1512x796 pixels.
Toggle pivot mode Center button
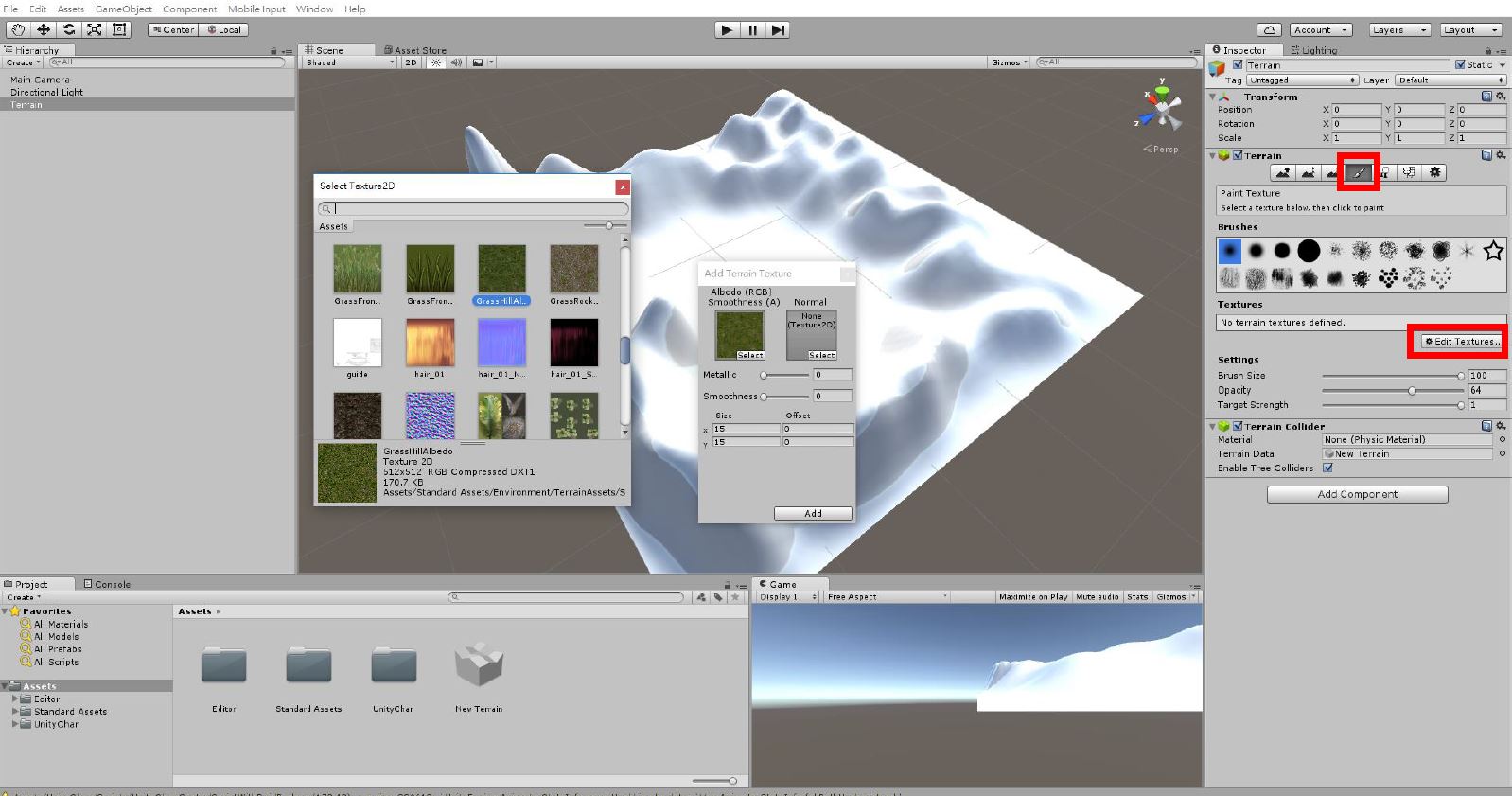point(173,29)
